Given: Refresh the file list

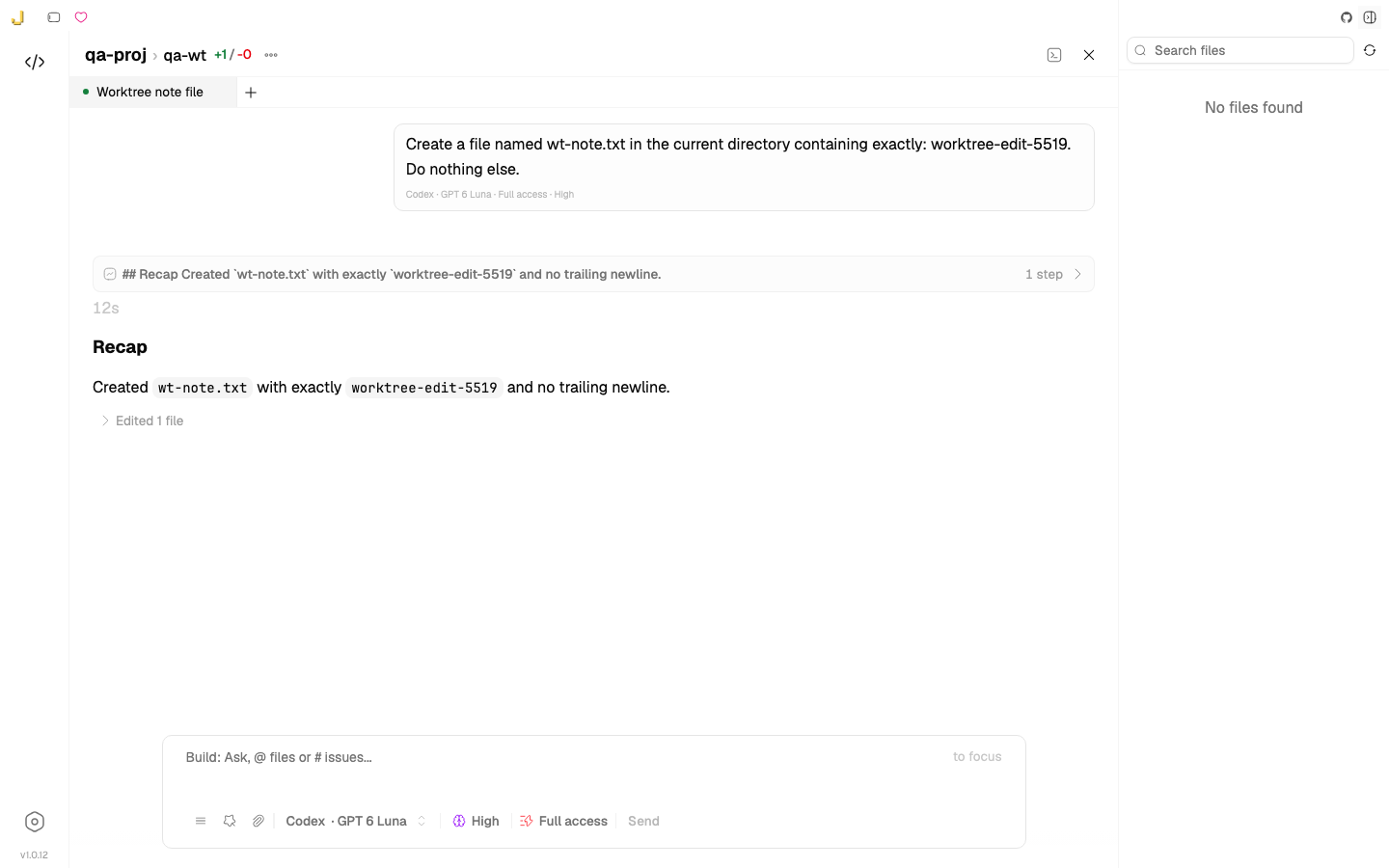Looking at the screenshot, I should (1370, 50).
